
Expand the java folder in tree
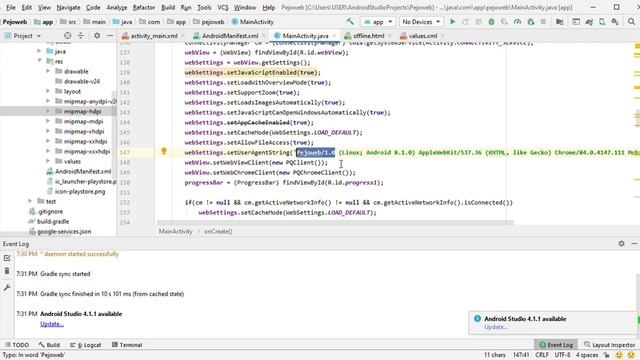pyautogui.click(x=39, y=51)
